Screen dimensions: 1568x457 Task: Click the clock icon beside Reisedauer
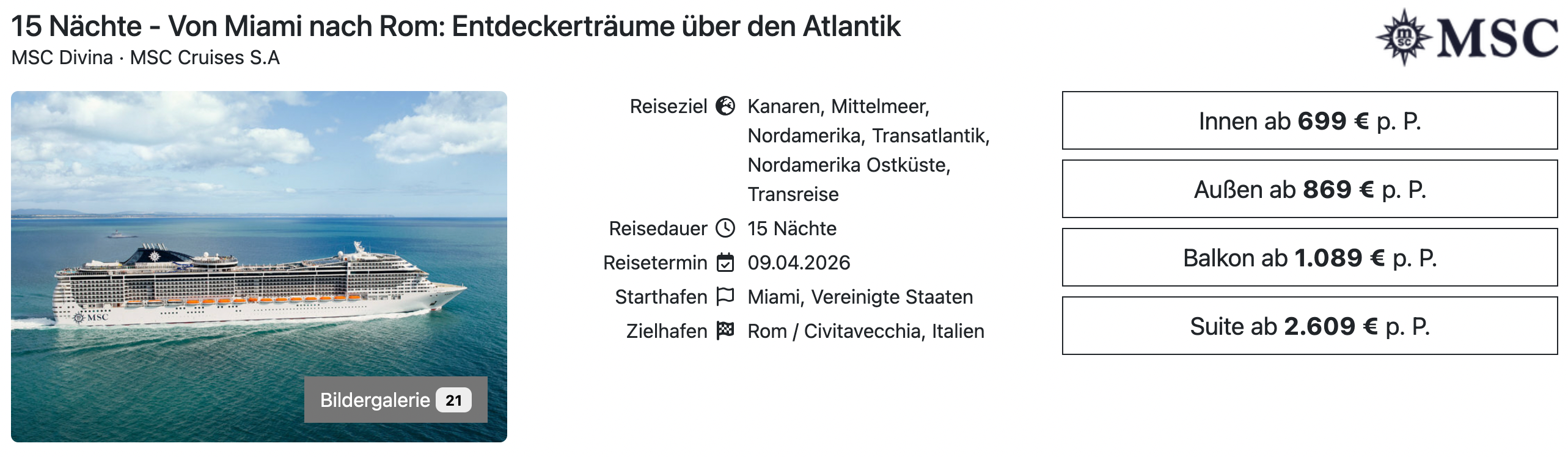[725, 228]
